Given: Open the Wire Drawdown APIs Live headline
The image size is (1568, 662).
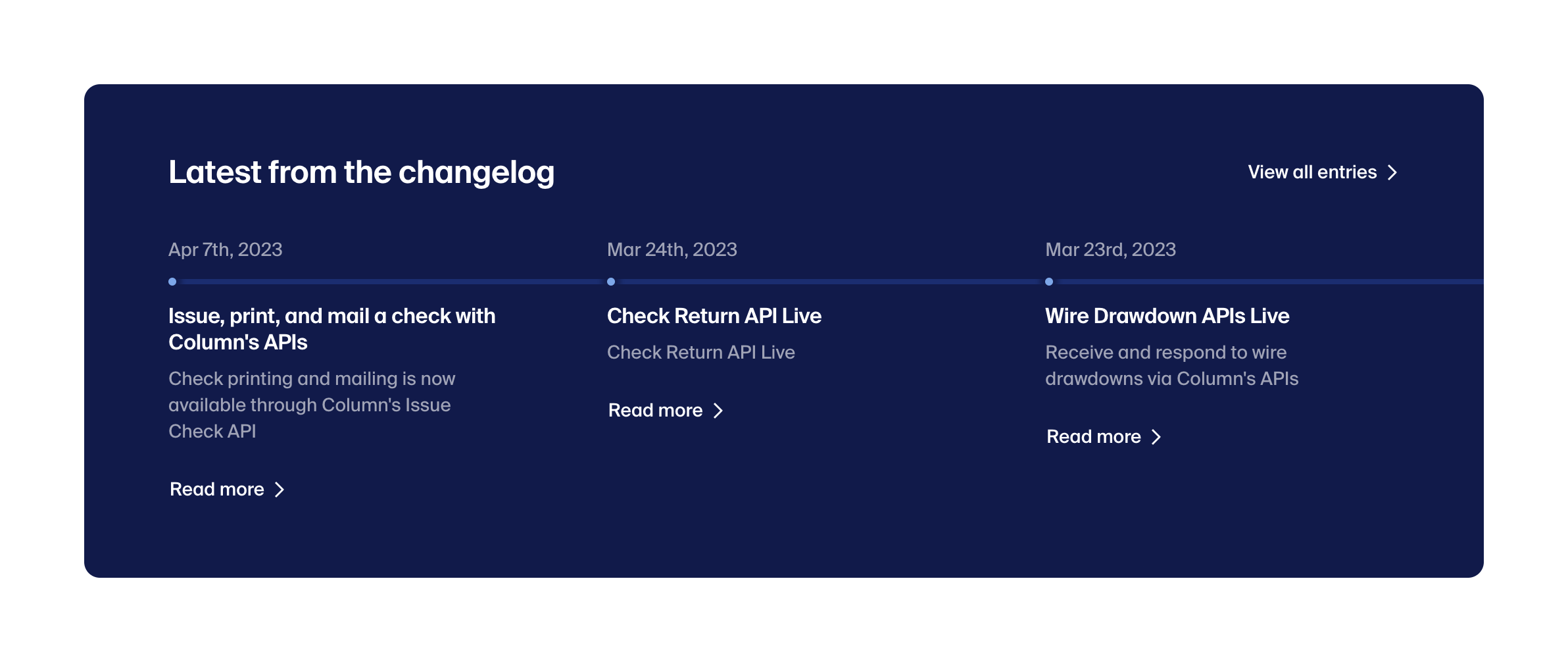Looking at the screenshot, I should coord(1167,316).
